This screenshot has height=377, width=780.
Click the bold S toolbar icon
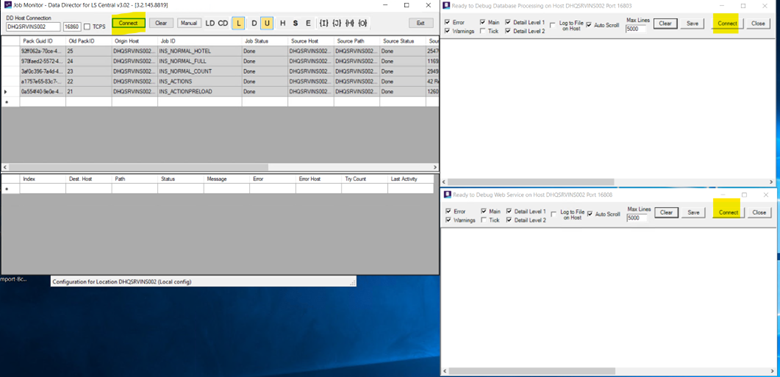point(295,23)
